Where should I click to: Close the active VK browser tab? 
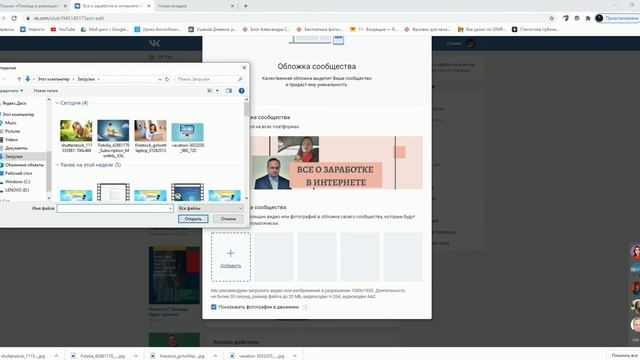149,6
